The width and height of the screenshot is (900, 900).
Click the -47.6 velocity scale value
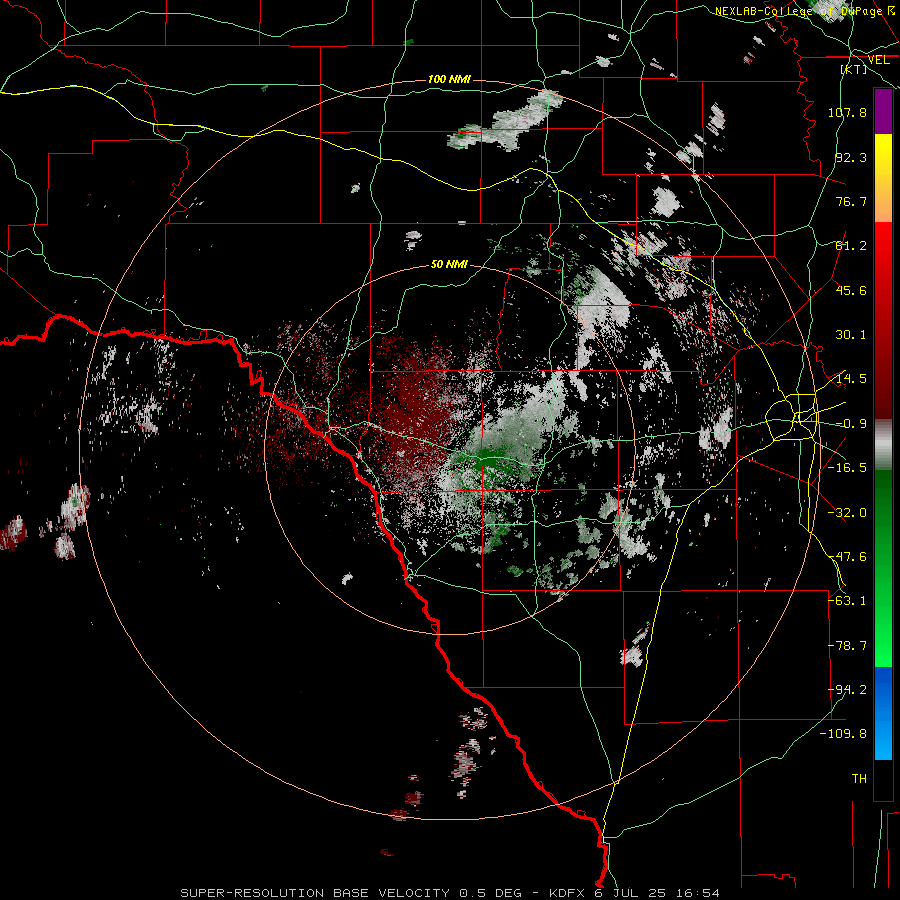pyautogui.click(x=847, y=557)
